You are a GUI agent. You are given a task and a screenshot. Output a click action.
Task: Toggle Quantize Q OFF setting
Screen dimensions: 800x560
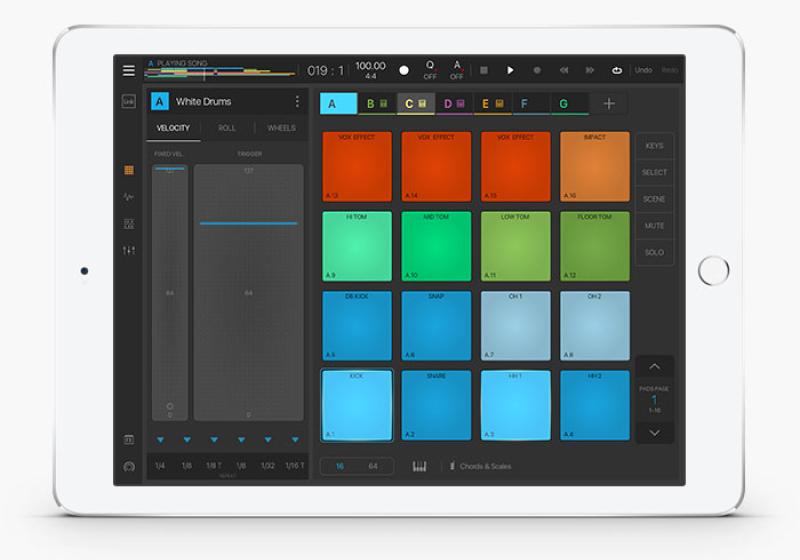tap(430, 70)
